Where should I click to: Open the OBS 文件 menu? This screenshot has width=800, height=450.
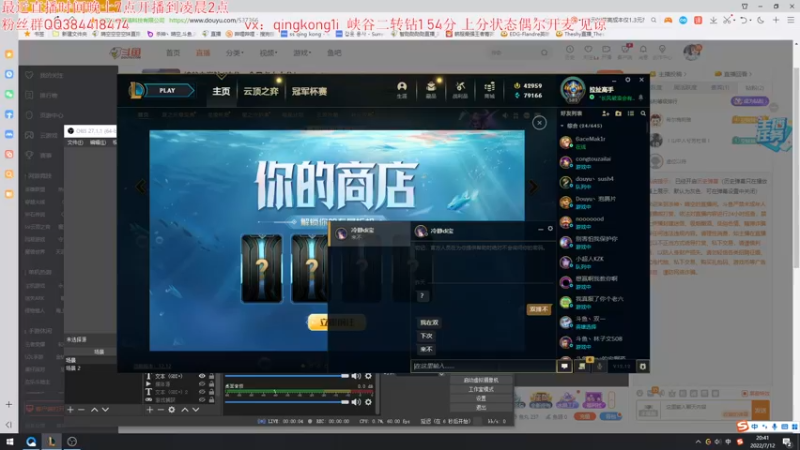point(75,143)
